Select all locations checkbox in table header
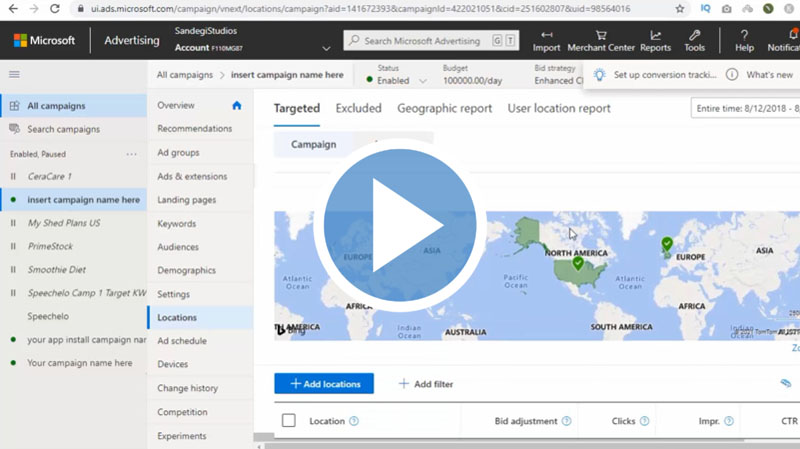Viewport: 800px width, 449px height. tap(289, 420)
